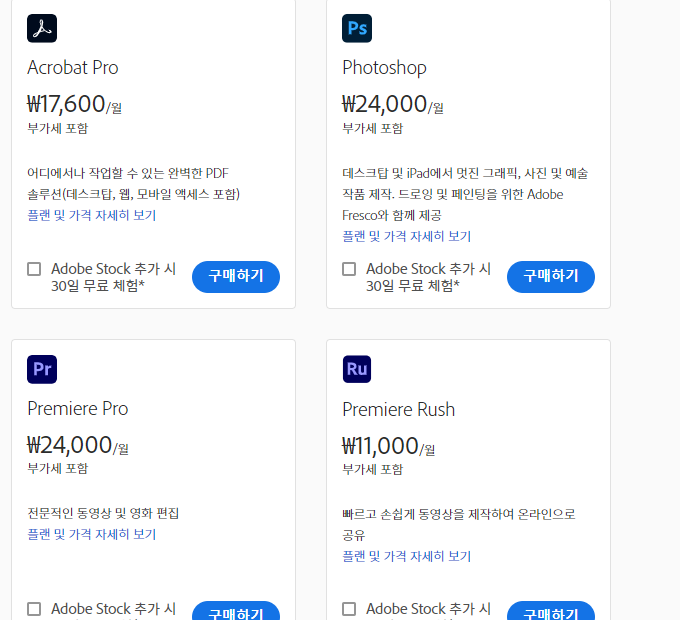Click the Premiere Pro ₩24,000 price
The image size is (680, 620).
[70, 445]
